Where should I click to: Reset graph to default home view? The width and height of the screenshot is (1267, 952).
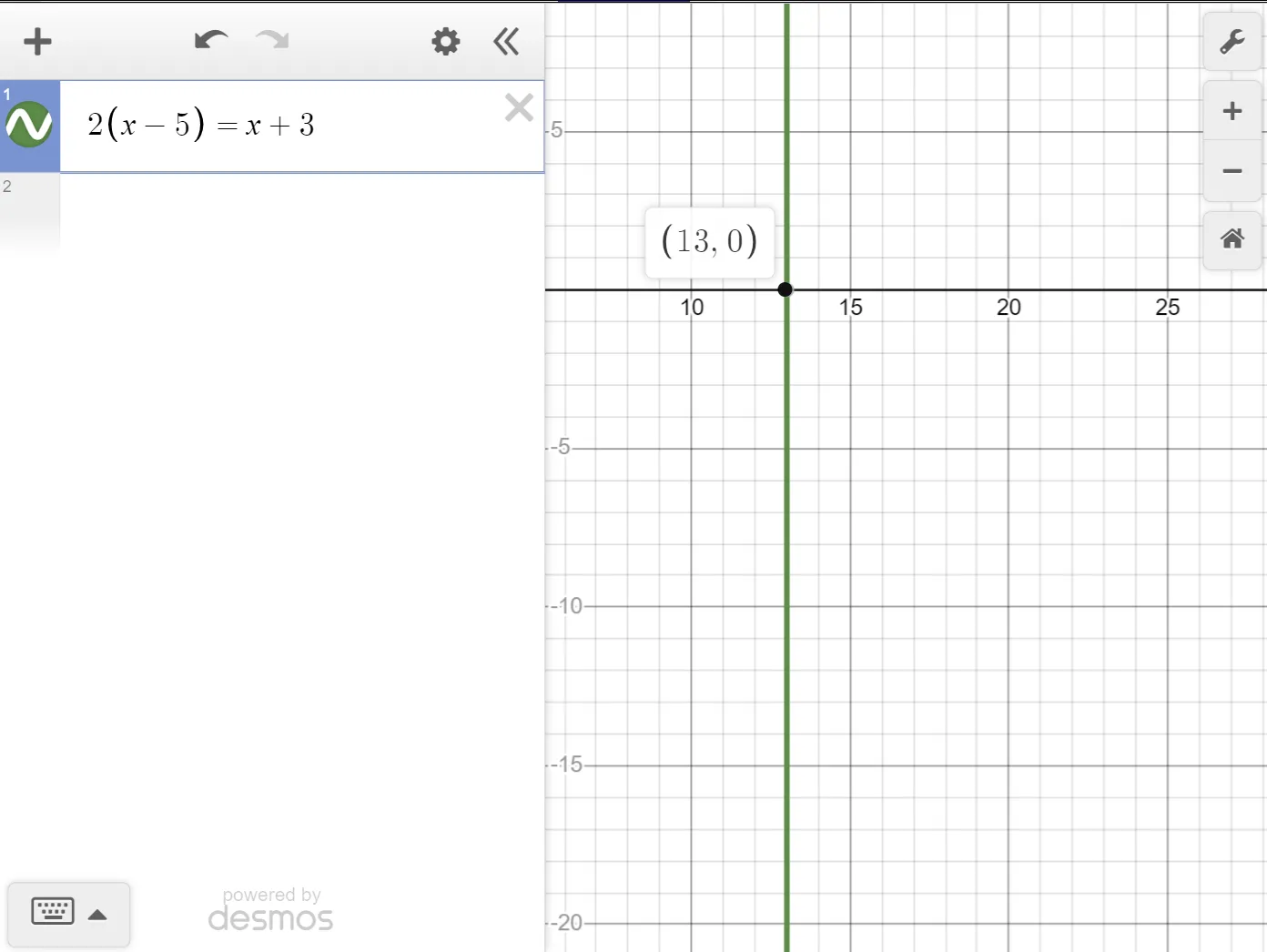tap(1232, 240)
